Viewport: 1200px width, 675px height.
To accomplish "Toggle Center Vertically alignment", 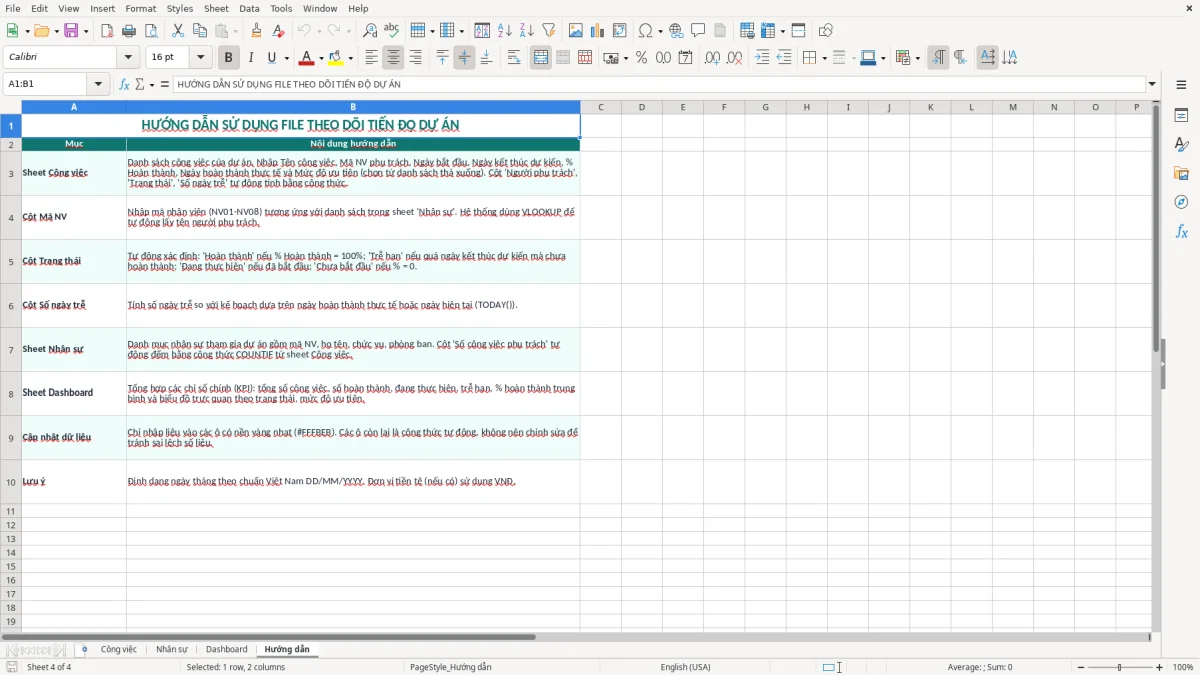I will pyautogui.click(x=464, y=58).
